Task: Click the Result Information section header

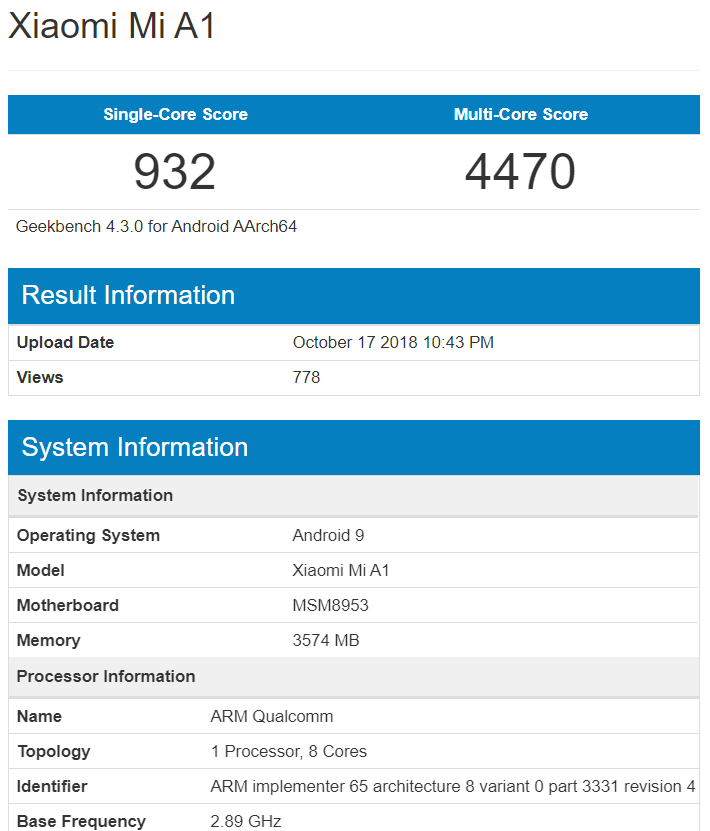Action: click(x=354, y=296)
